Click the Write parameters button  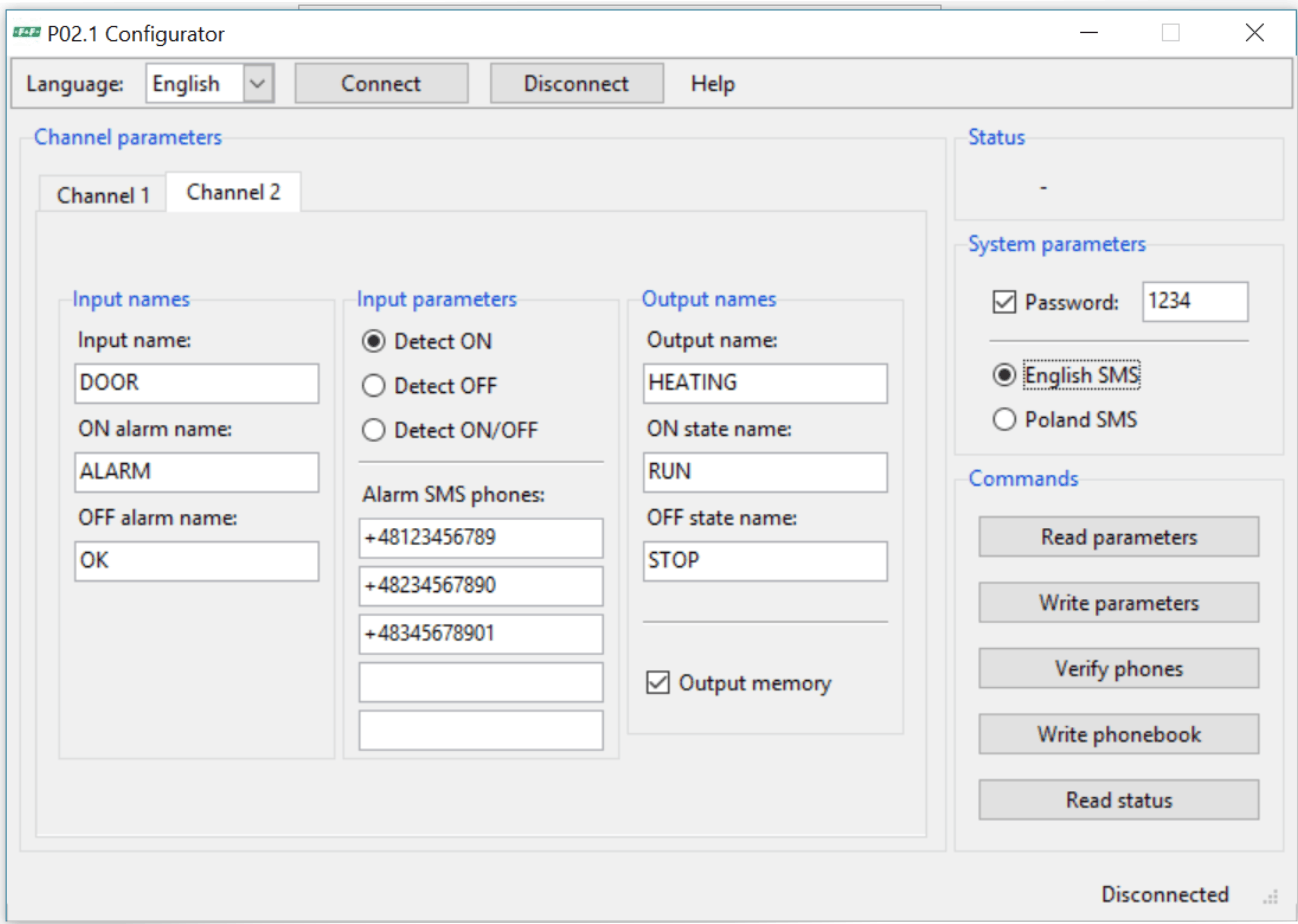1119,602
